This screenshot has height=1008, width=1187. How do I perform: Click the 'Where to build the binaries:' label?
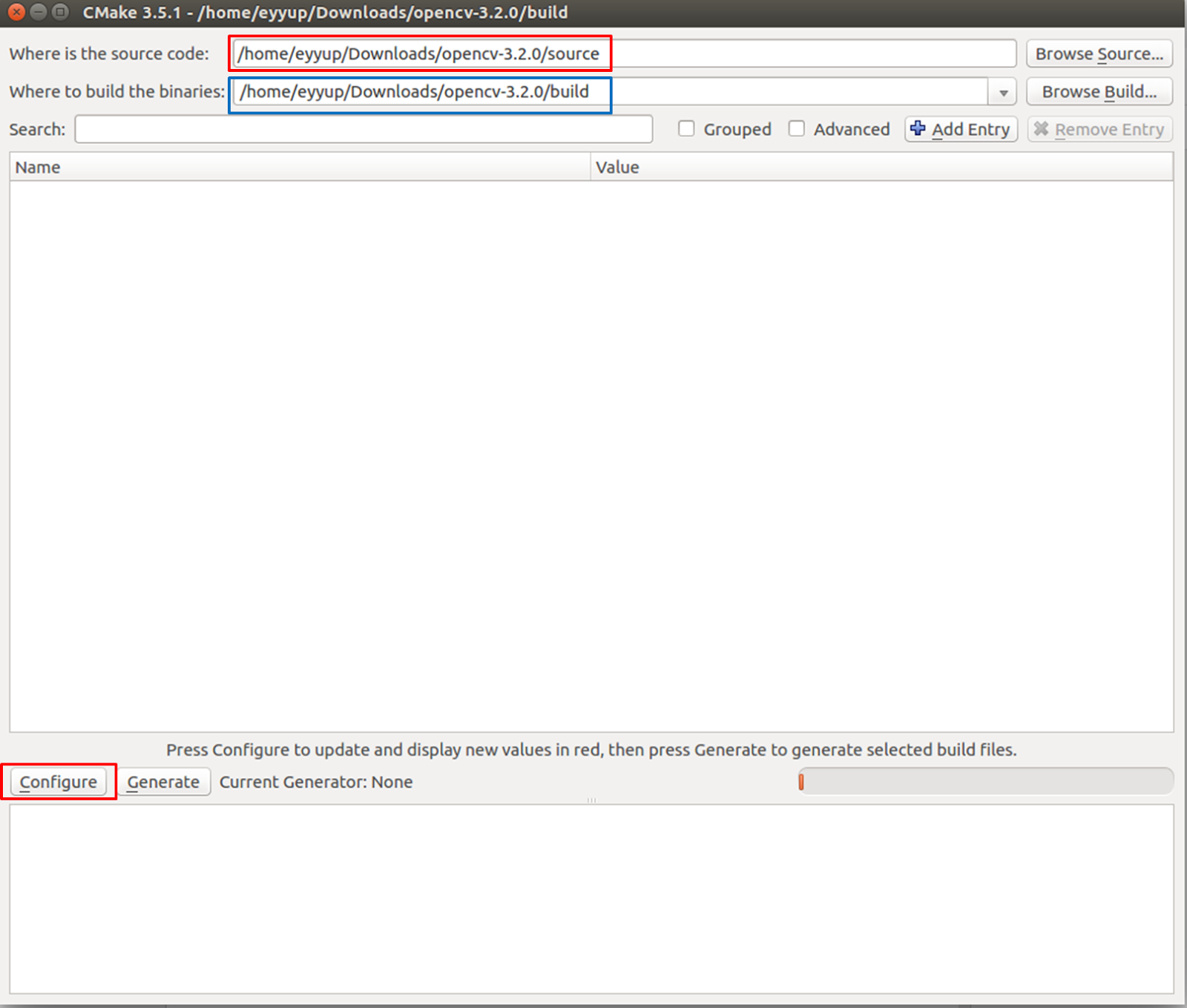(117, 91)
